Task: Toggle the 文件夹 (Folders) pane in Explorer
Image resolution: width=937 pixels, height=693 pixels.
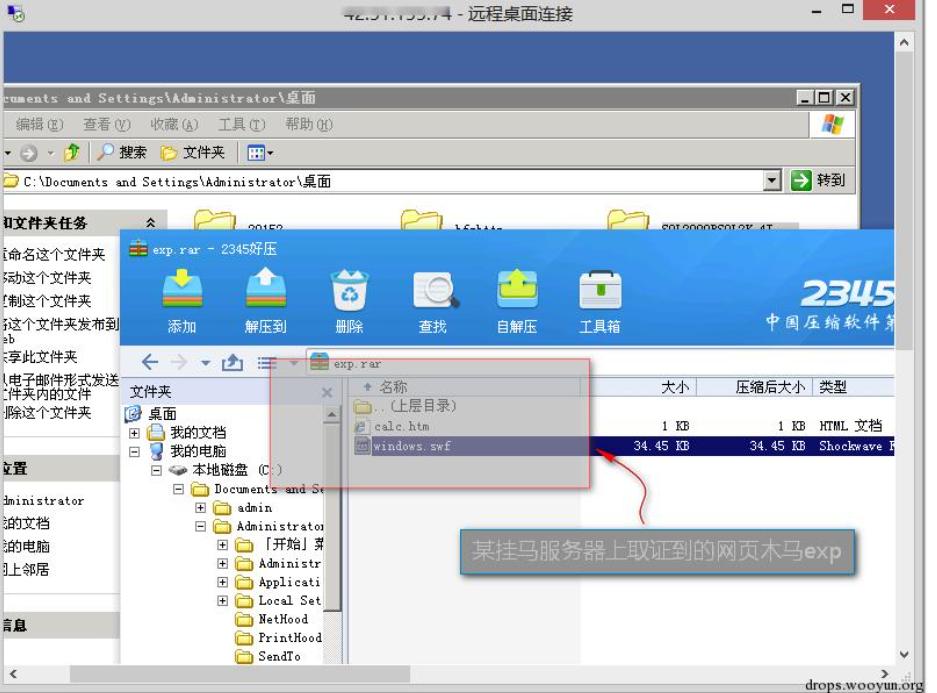Action: point(196,154)
